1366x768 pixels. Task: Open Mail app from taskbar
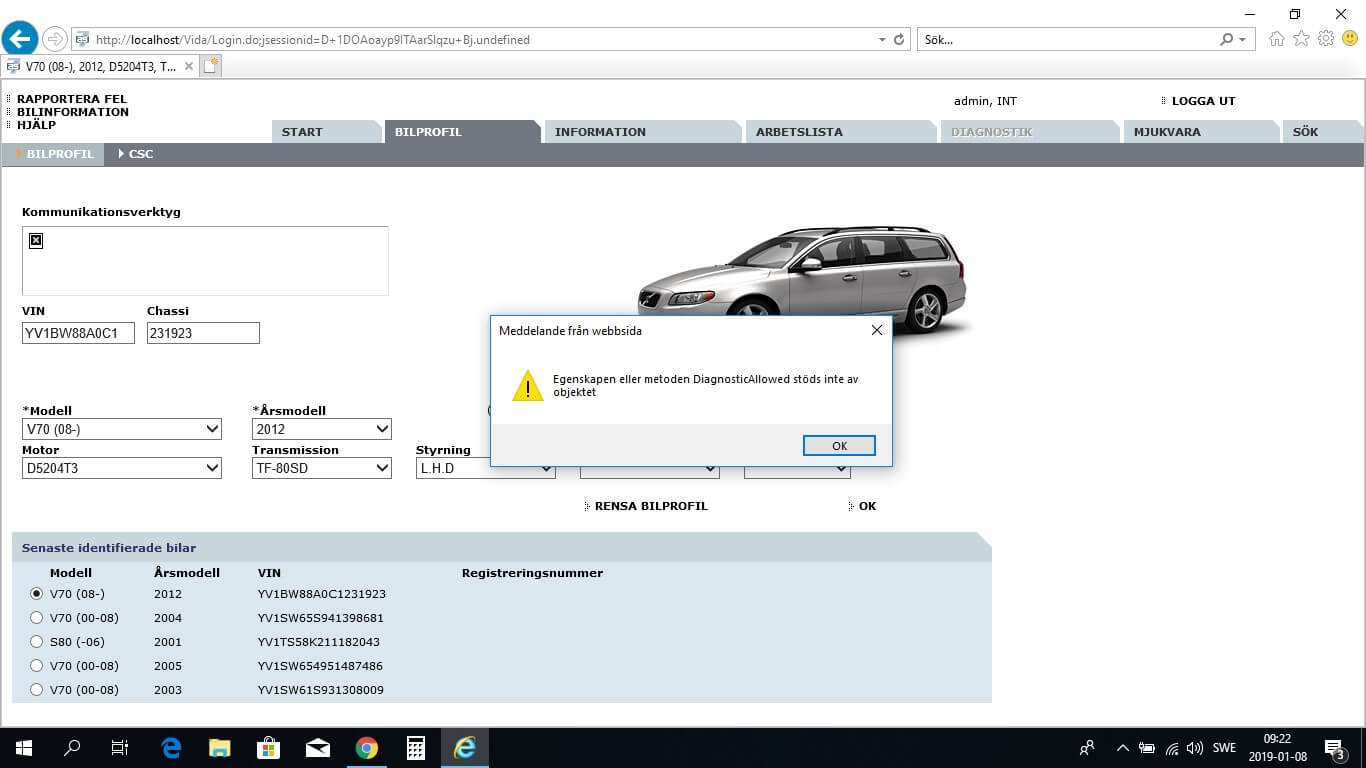[x=318, y=748]
